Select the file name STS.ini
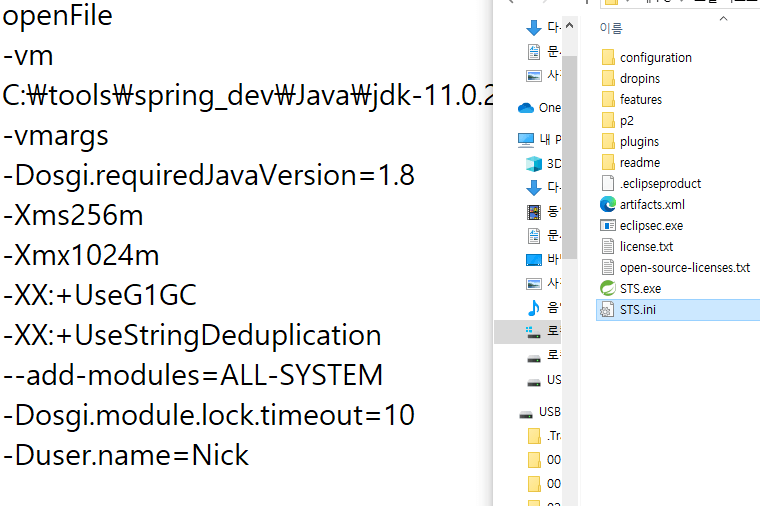760x506 pixels. [x=638, y=309]
